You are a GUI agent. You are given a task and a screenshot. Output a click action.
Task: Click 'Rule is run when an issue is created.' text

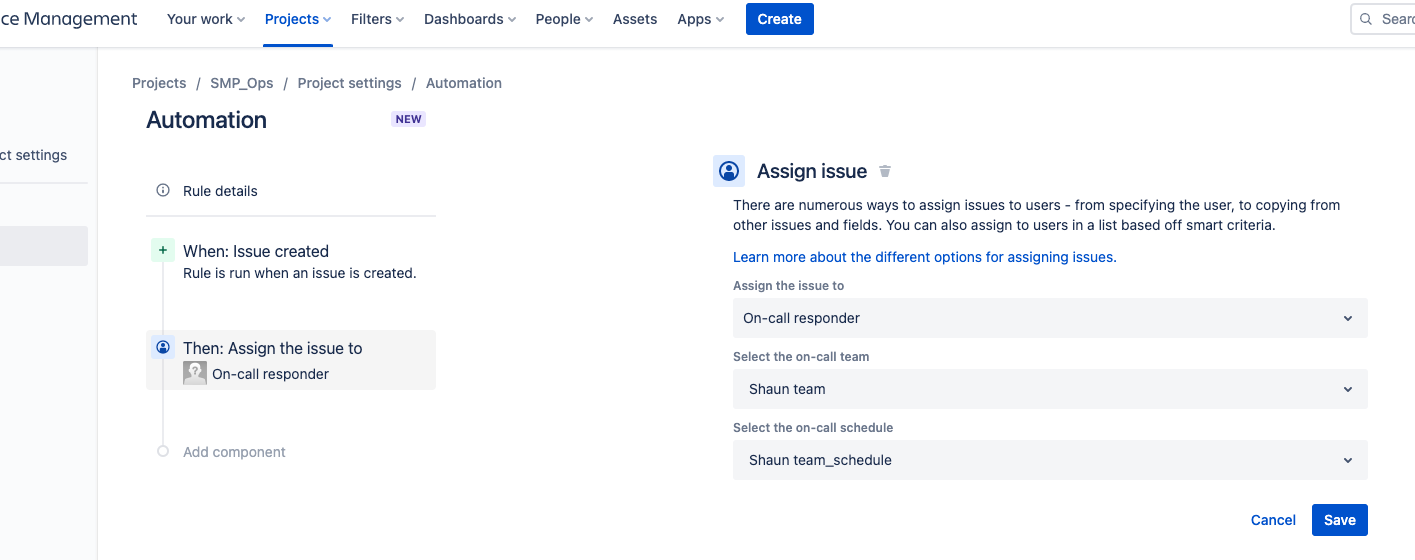(300, 273)
